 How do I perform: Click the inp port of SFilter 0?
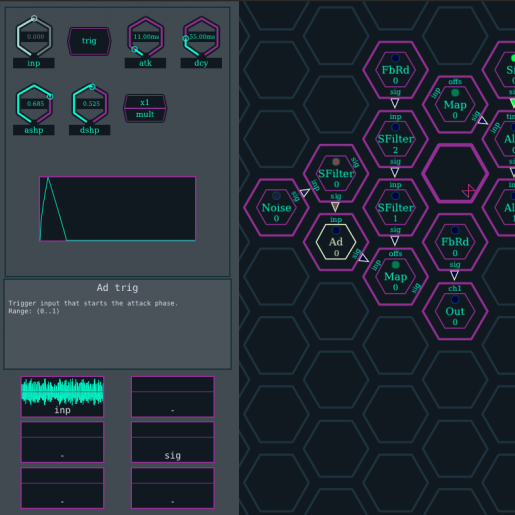pos(315,185)
